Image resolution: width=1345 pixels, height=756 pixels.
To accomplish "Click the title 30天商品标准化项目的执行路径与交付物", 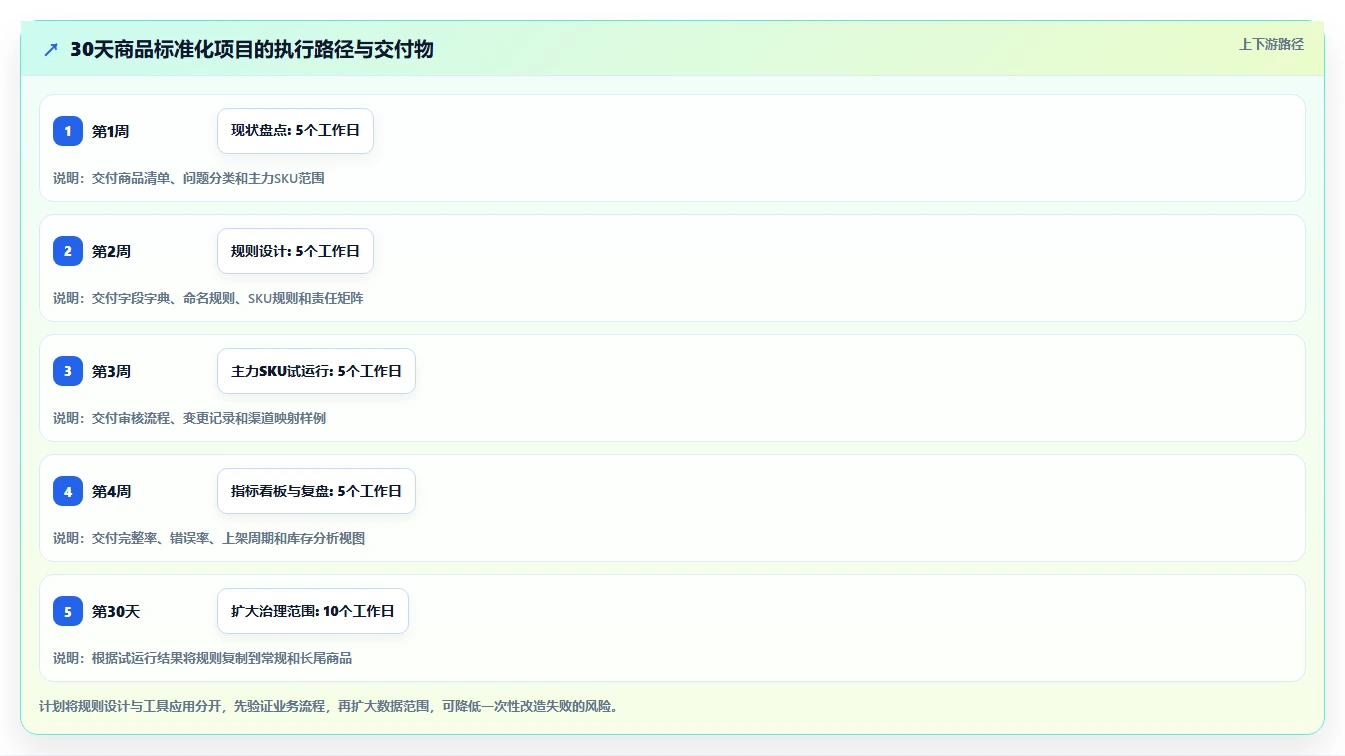I will point(252,49).
